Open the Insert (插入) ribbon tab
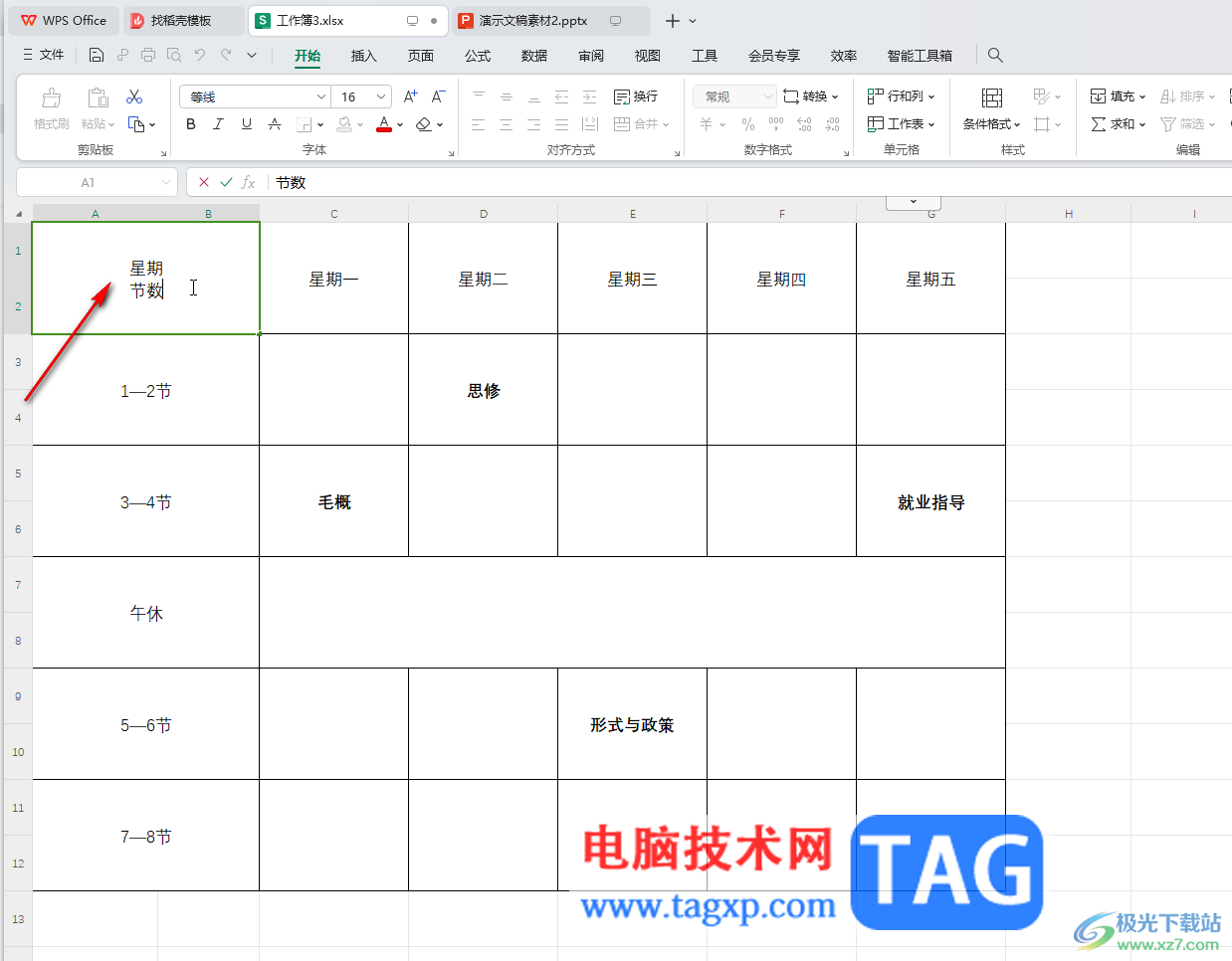 click(x=364, y=56)
